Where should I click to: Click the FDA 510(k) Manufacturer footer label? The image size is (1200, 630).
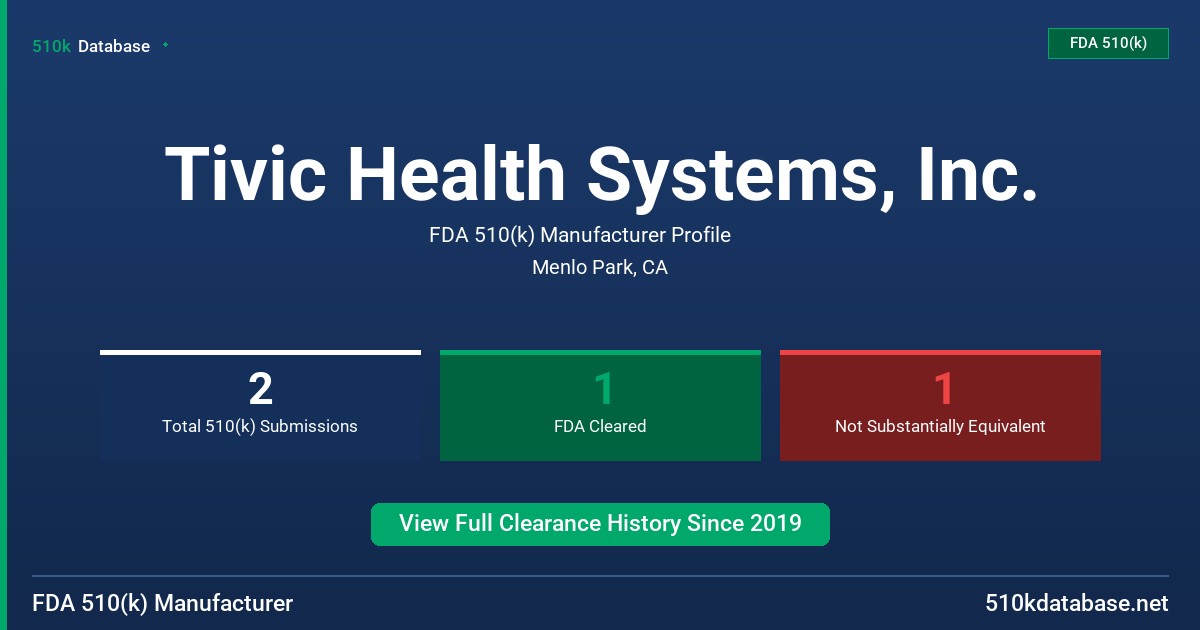click(x=163, y=603)
